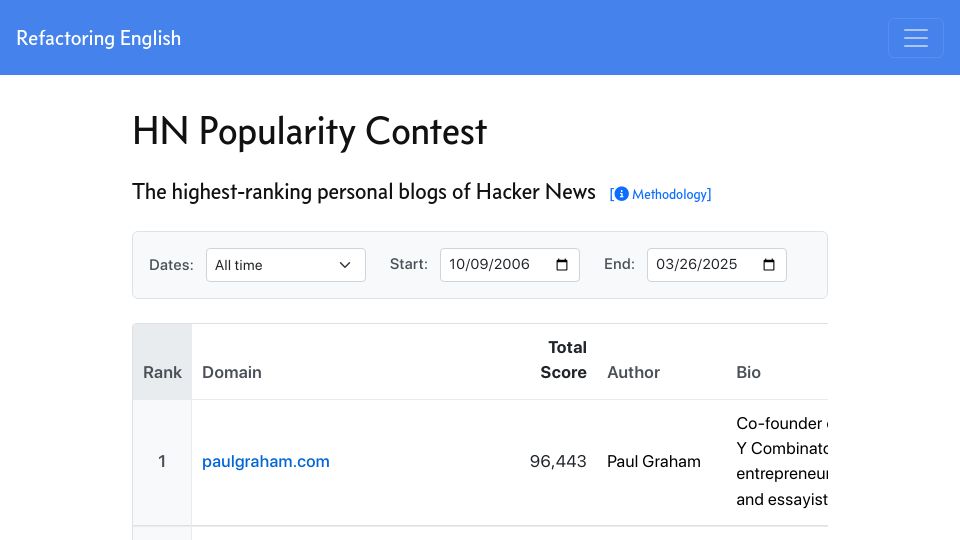This screenshot has width=960, height=540.
Task: Click the 'Dates:' label
Action: tap(171, 265)
